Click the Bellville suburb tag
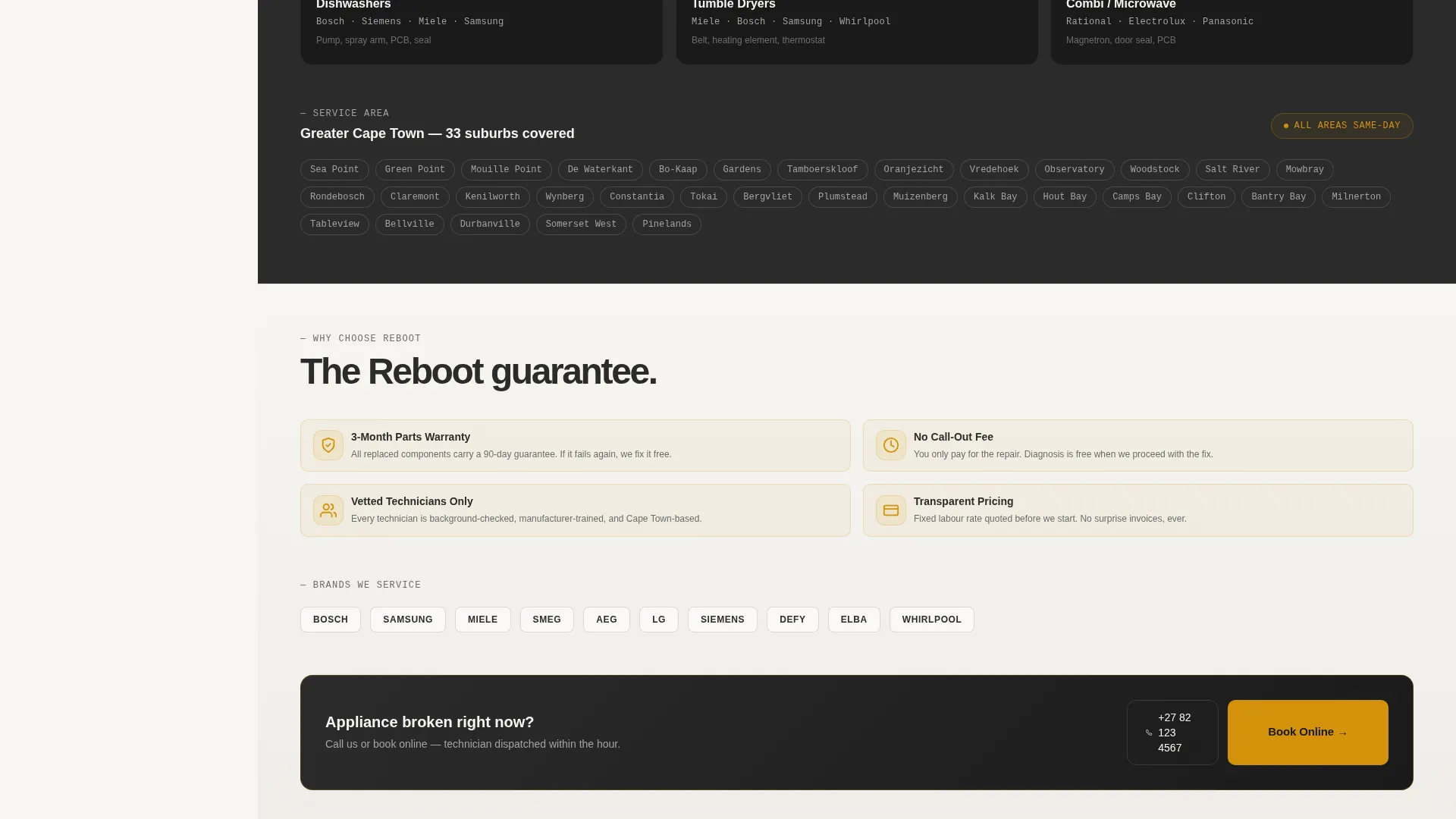The image size is (1456, 819). [x=409, y=224]
